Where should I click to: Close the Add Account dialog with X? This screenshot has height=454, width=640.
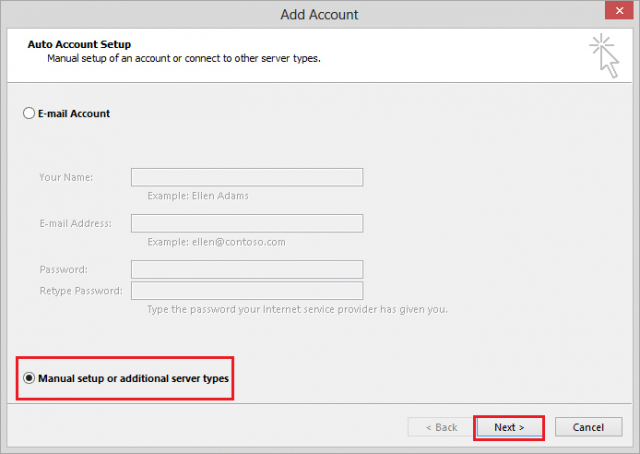point(619,11)
